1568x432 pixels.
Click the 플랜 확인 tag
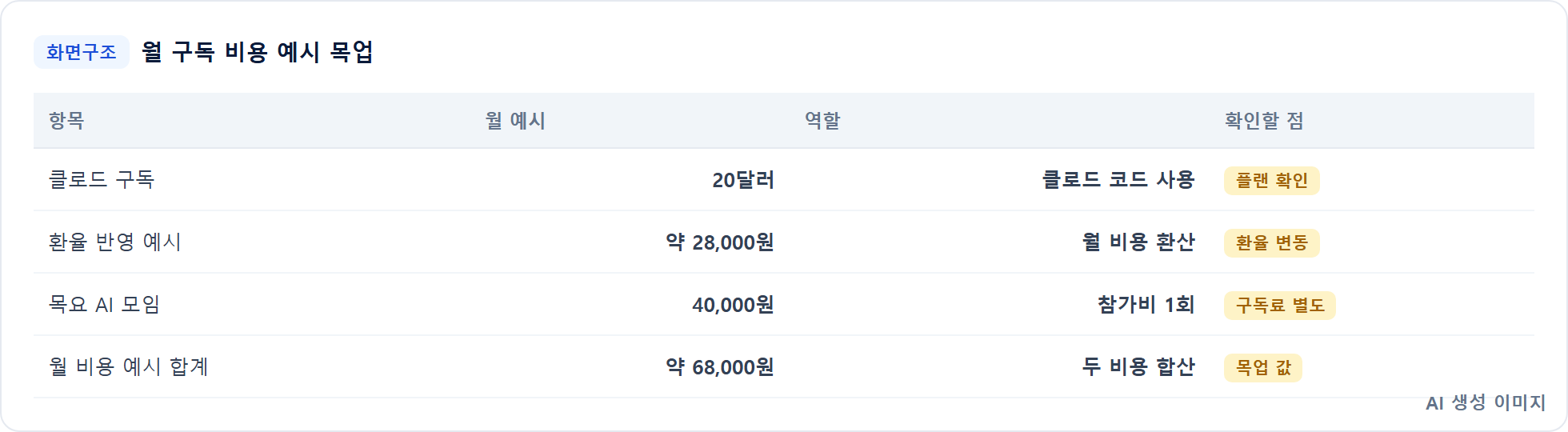click(1272, 181)
